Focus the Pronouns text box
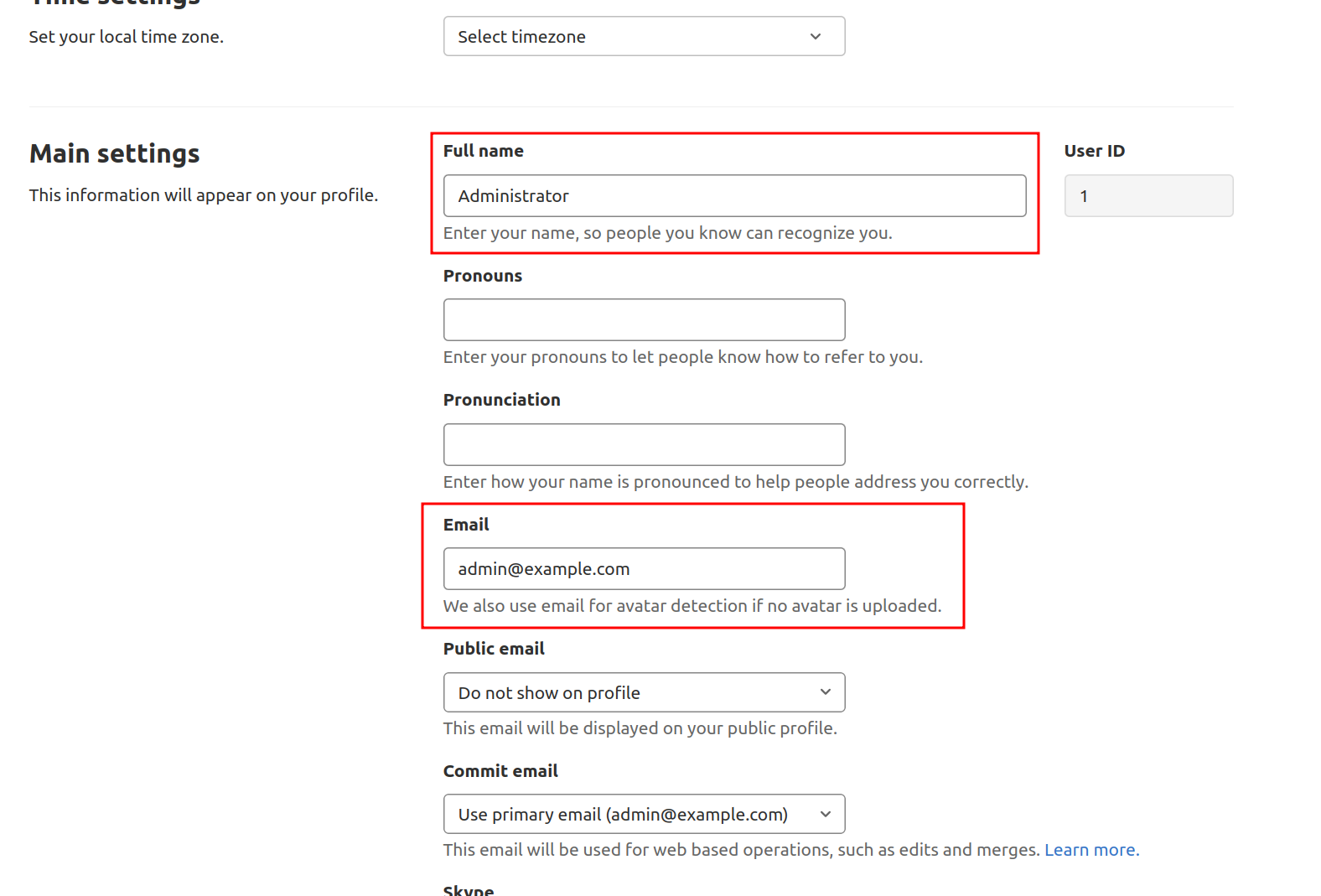 (x=643, y=320)
